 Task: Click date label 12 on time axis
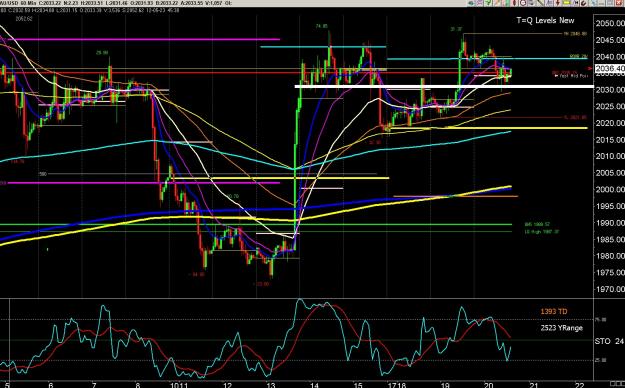[227, 385]
